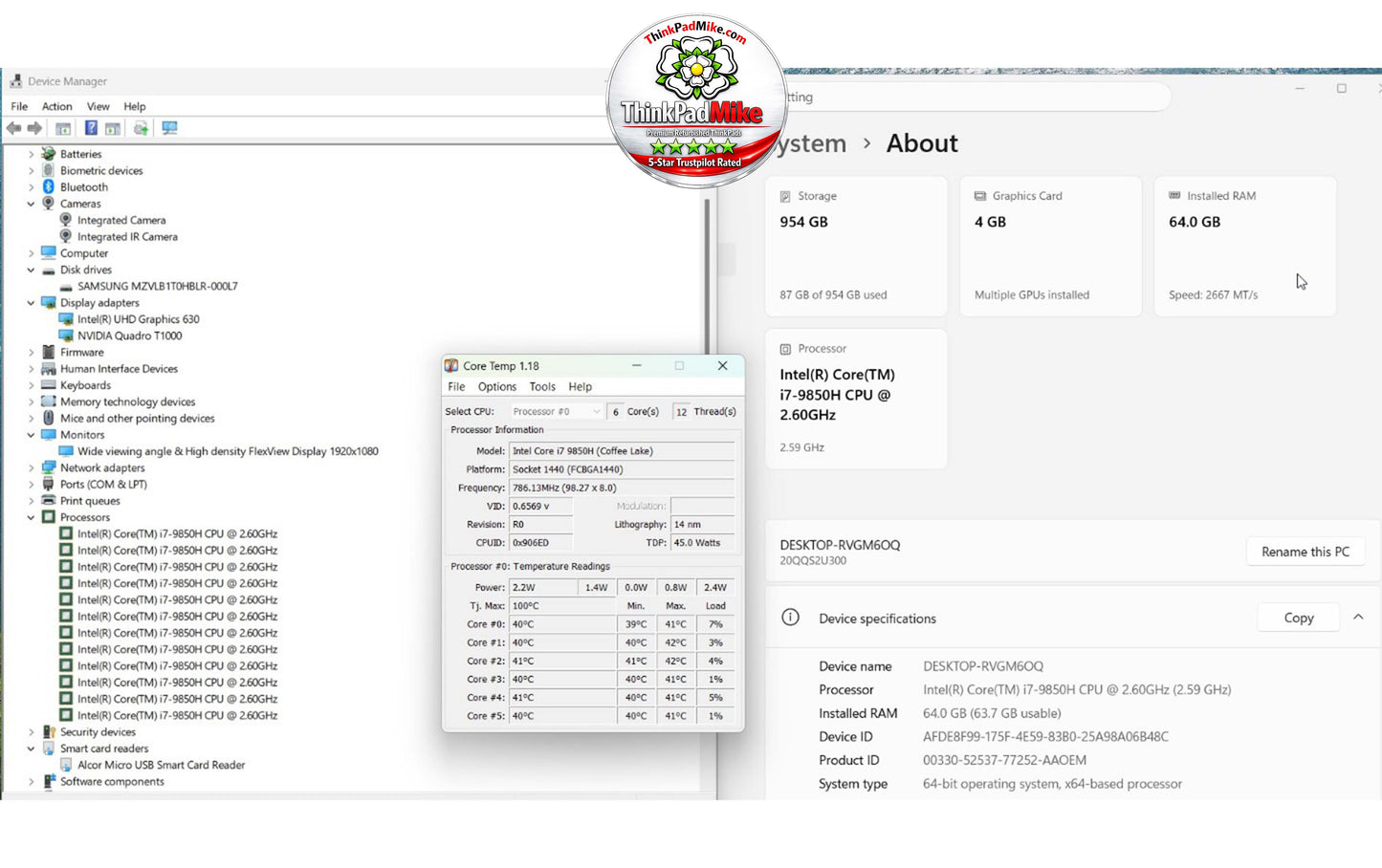Open the Graphics Card 4 GB card

point(1051,246)
